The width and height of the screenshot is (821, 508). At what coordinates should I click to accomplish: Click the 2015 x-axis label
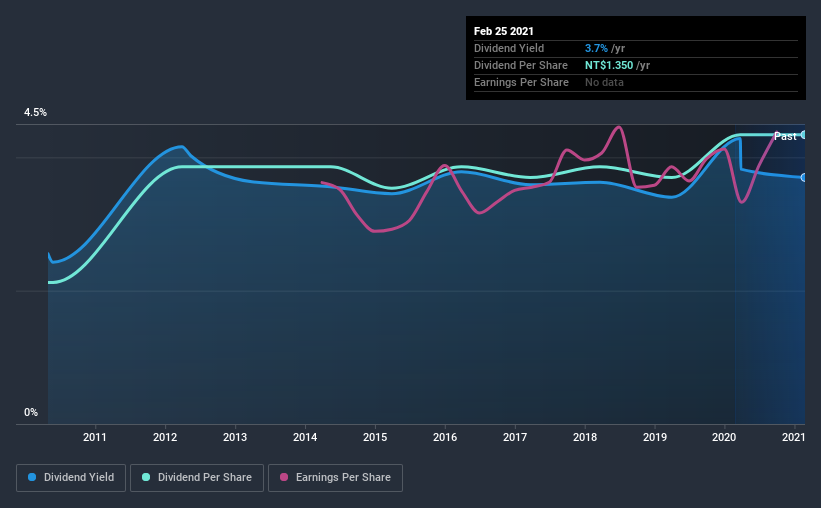(375, 437)
